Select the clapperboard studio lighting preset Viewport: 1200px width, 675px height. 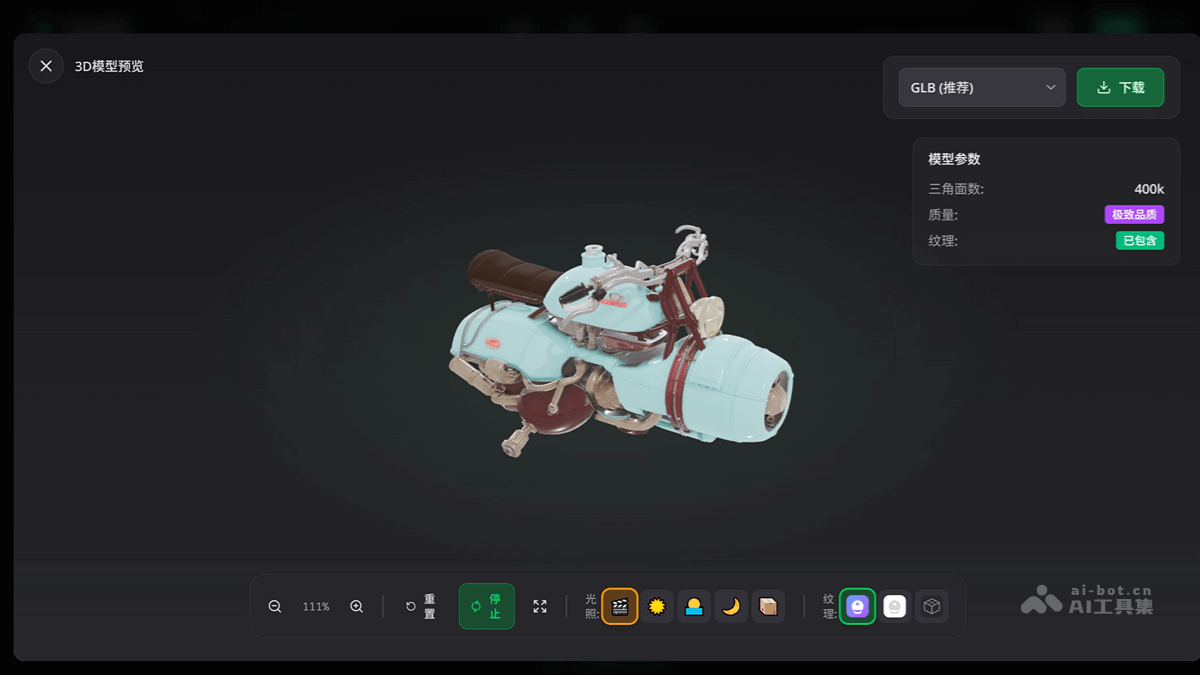(620, 607)
